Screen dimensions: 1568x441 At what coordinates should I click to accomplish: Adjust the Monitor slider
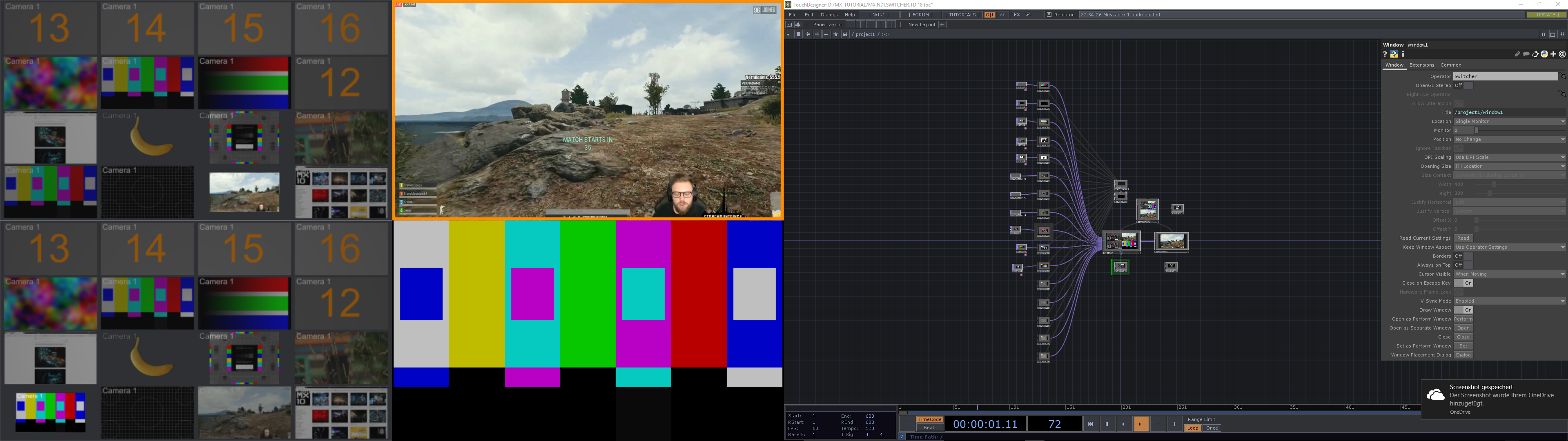(1520, 130)
